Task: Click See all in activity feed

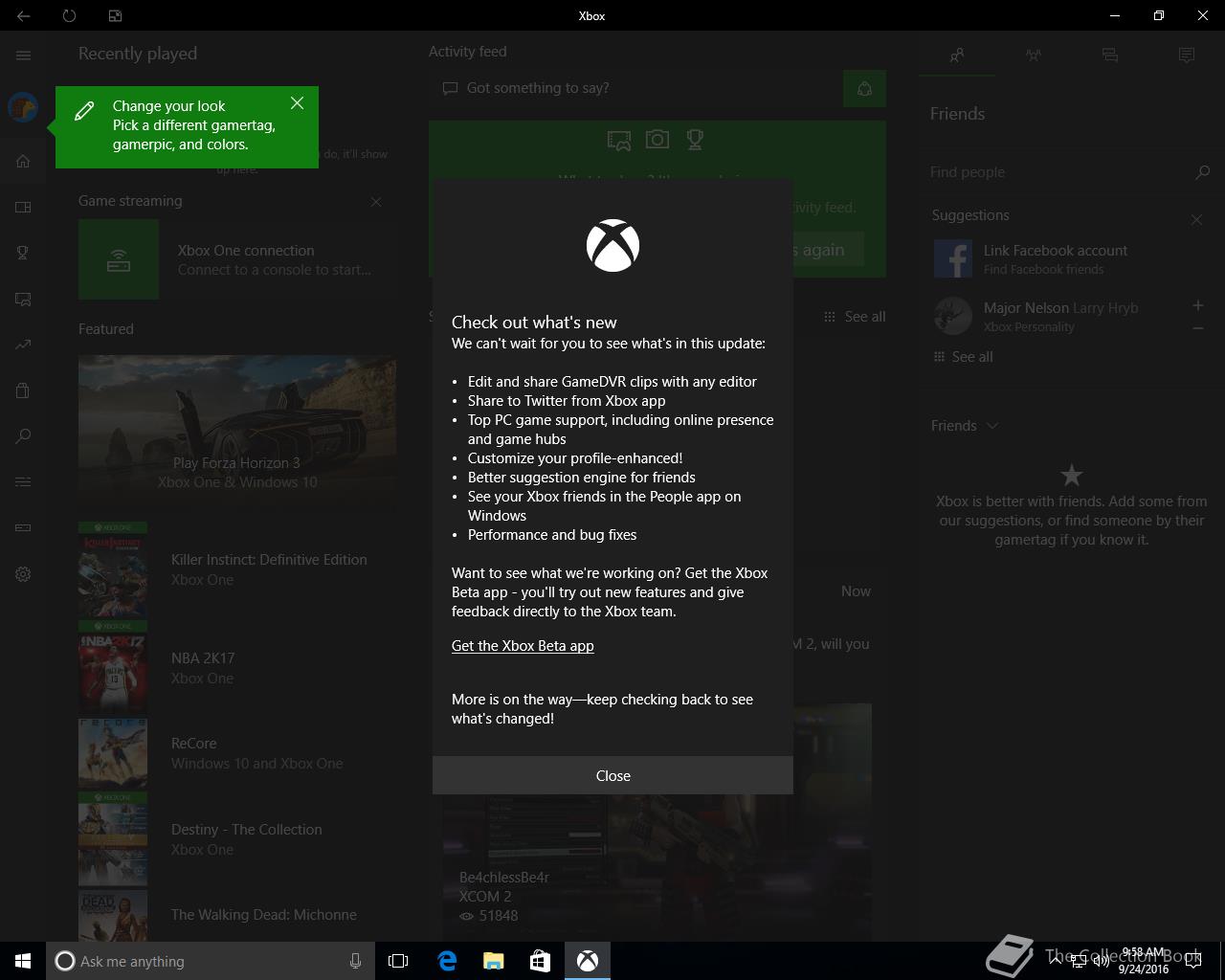Action: pyautogui.click(x=855, y=317)
